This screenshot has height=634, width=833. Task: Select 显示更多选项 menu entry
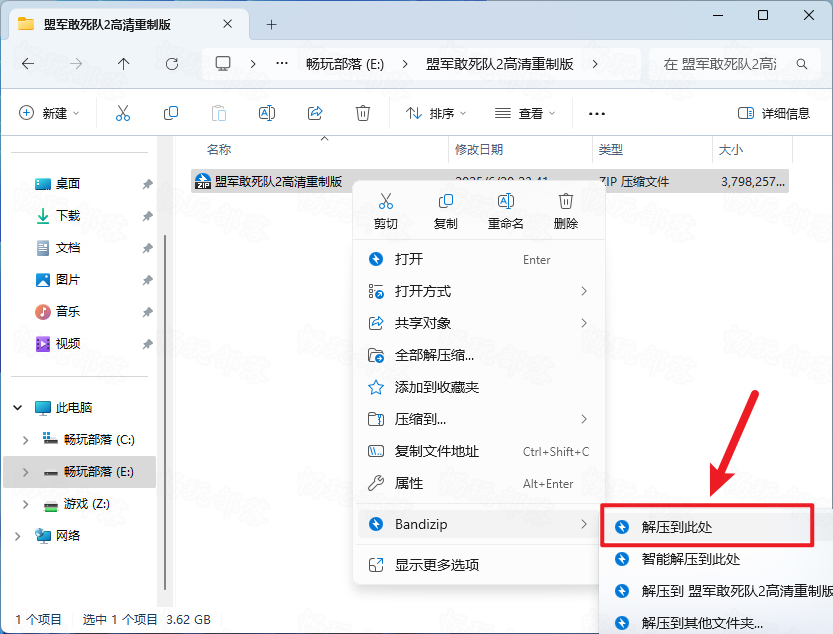pos(479,564)
